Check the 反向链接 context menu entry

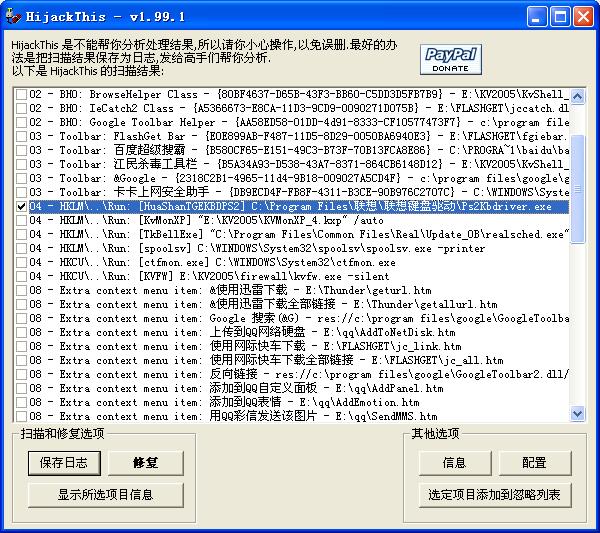[21, 374]
